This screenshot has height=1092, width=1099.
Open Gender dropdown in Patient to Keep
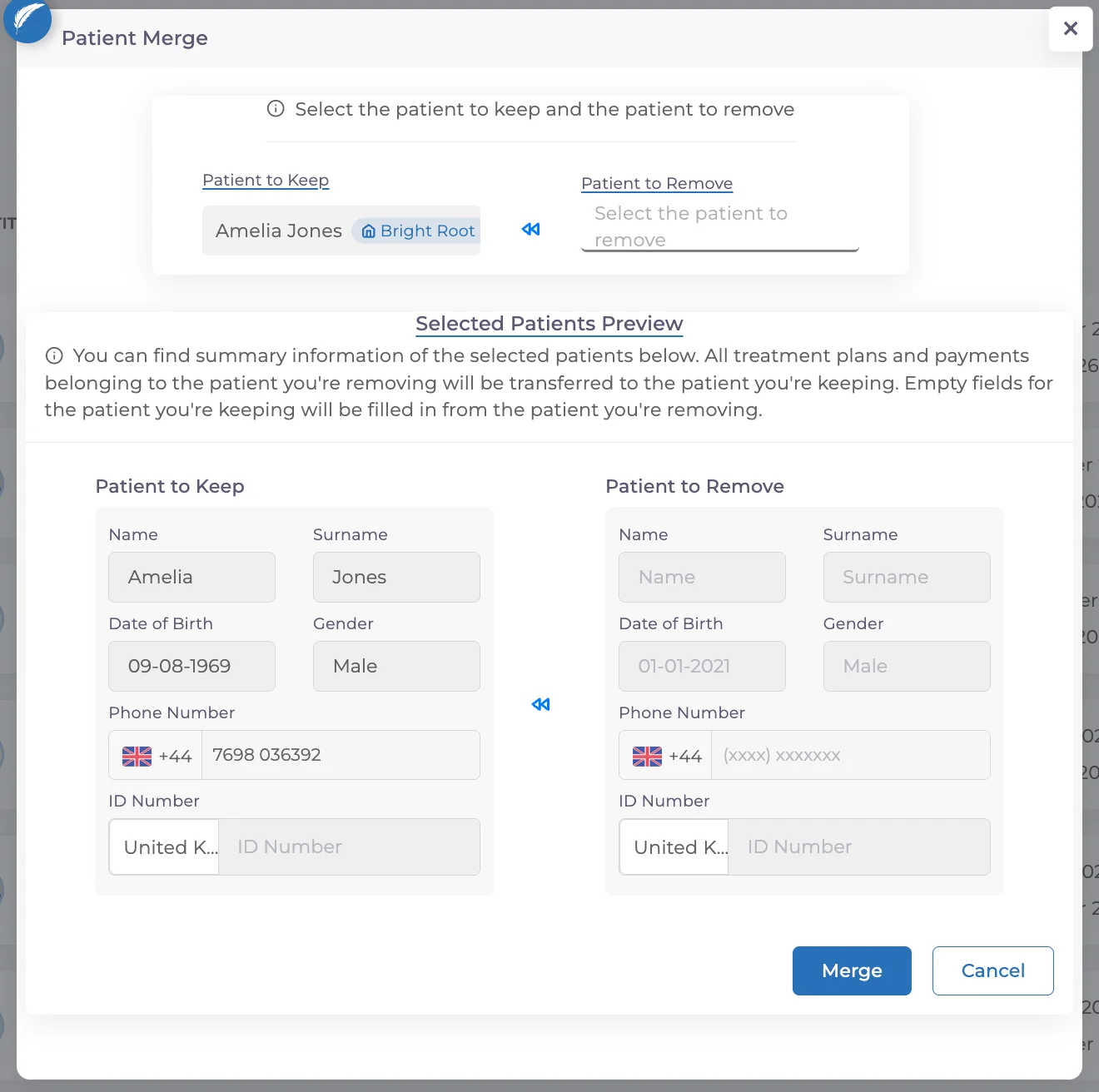[396, 666]
